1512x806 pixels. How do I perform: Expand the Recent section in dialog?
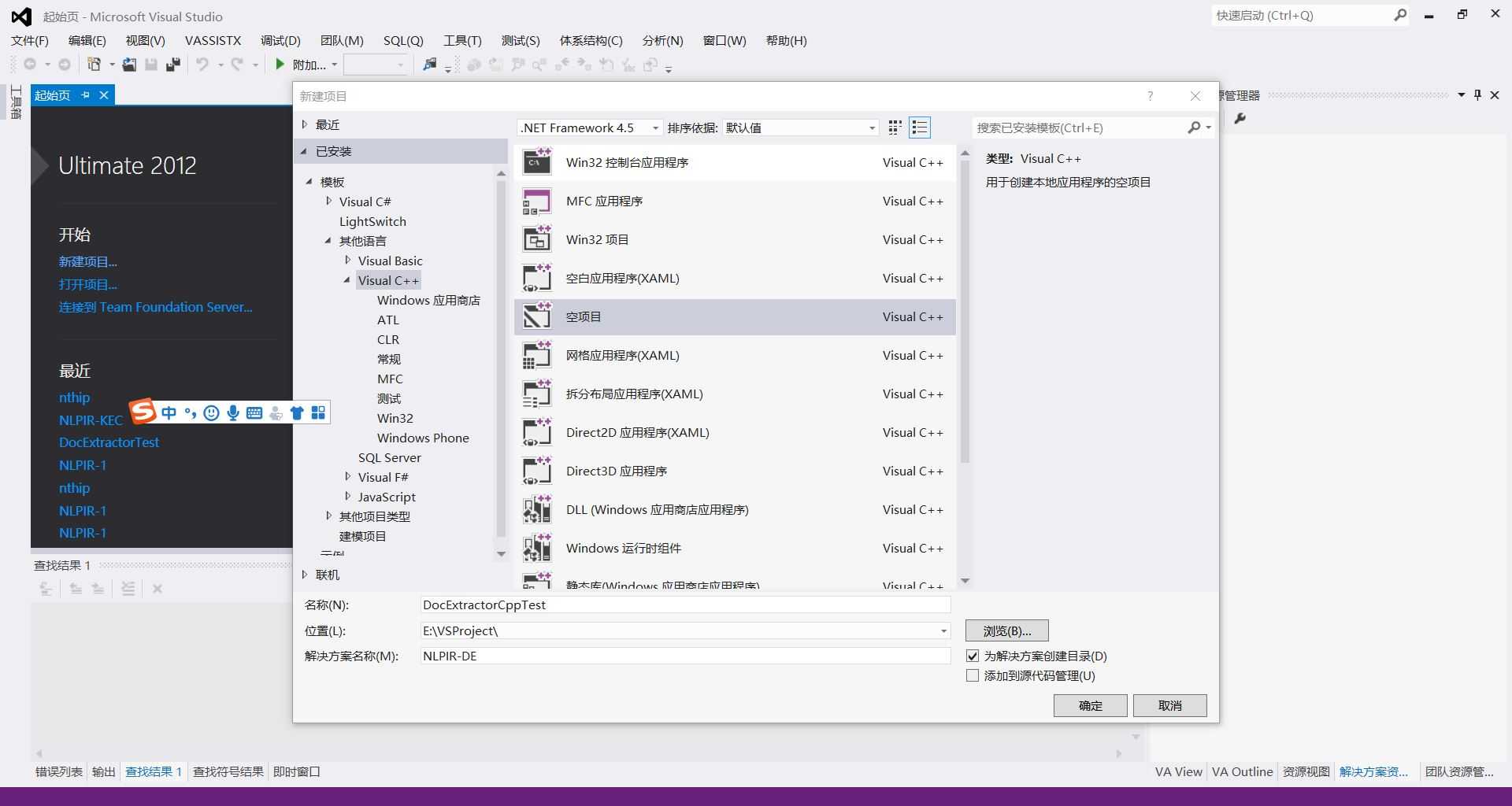[x=305, y=124]
